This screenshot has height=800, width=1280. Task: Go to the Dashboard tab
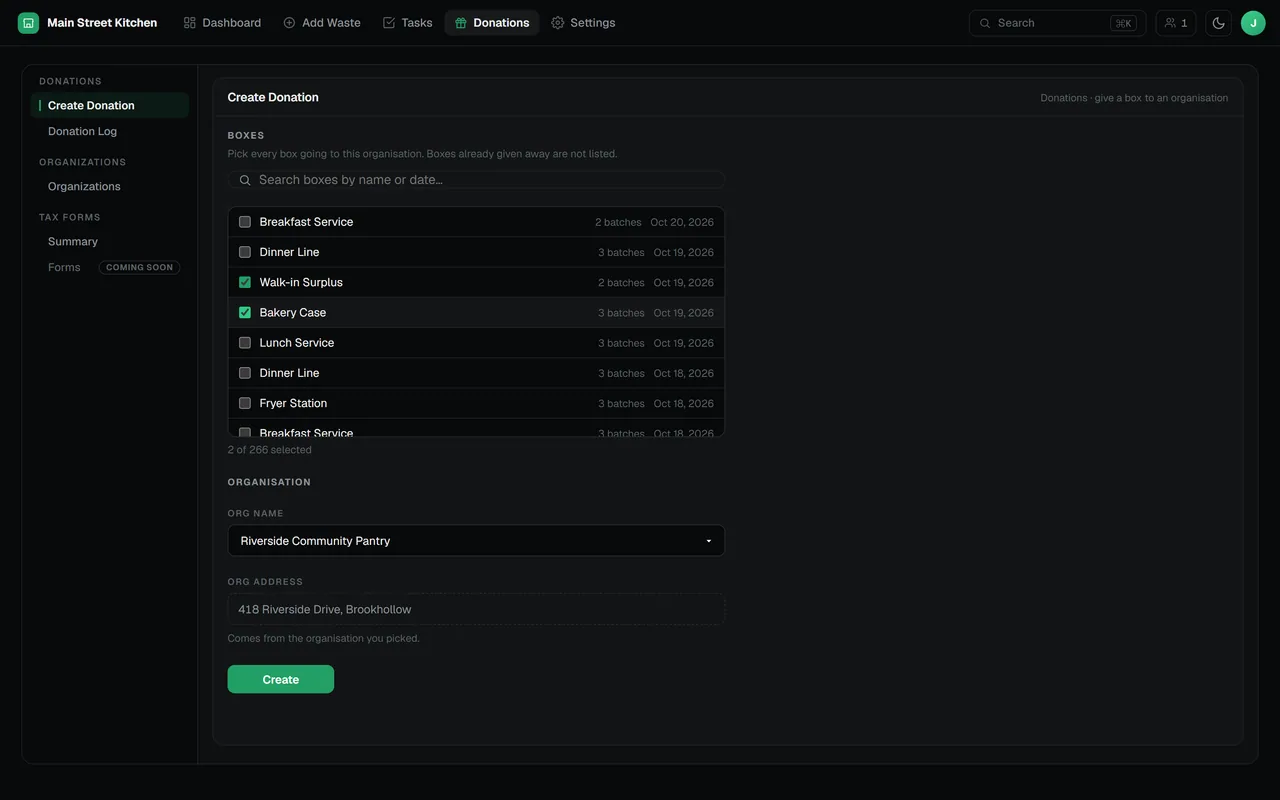coord(222,23)
